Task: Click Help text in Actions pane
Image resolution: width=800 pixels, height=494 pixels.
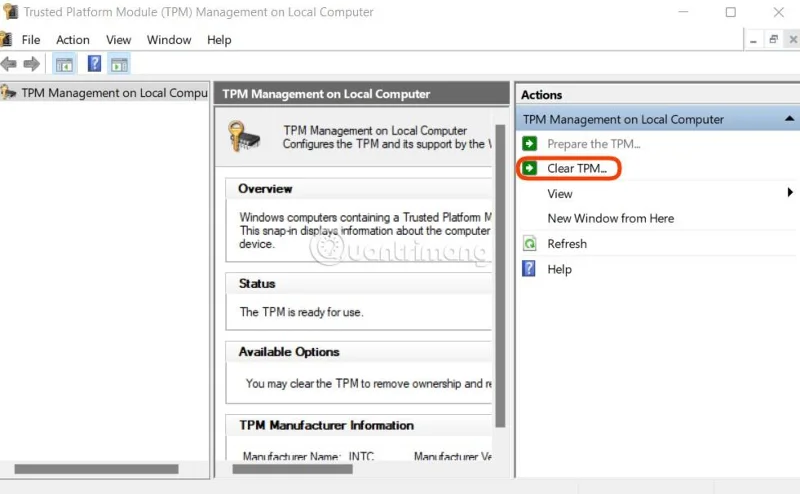Action: pos(559,269)
